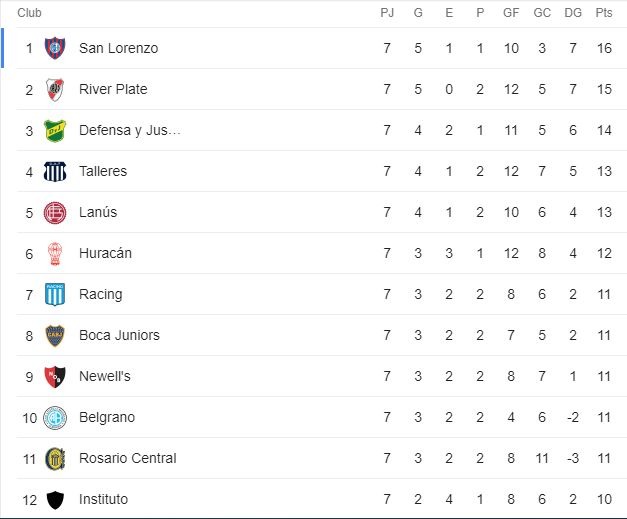Click the Racing club crest

point(55,295)
